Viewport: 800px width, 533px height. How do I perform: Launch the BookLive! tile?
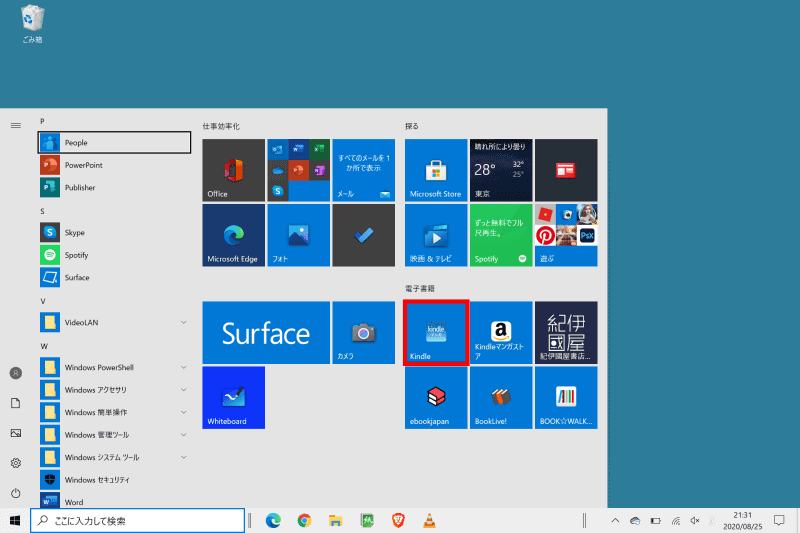click(501, 398)
